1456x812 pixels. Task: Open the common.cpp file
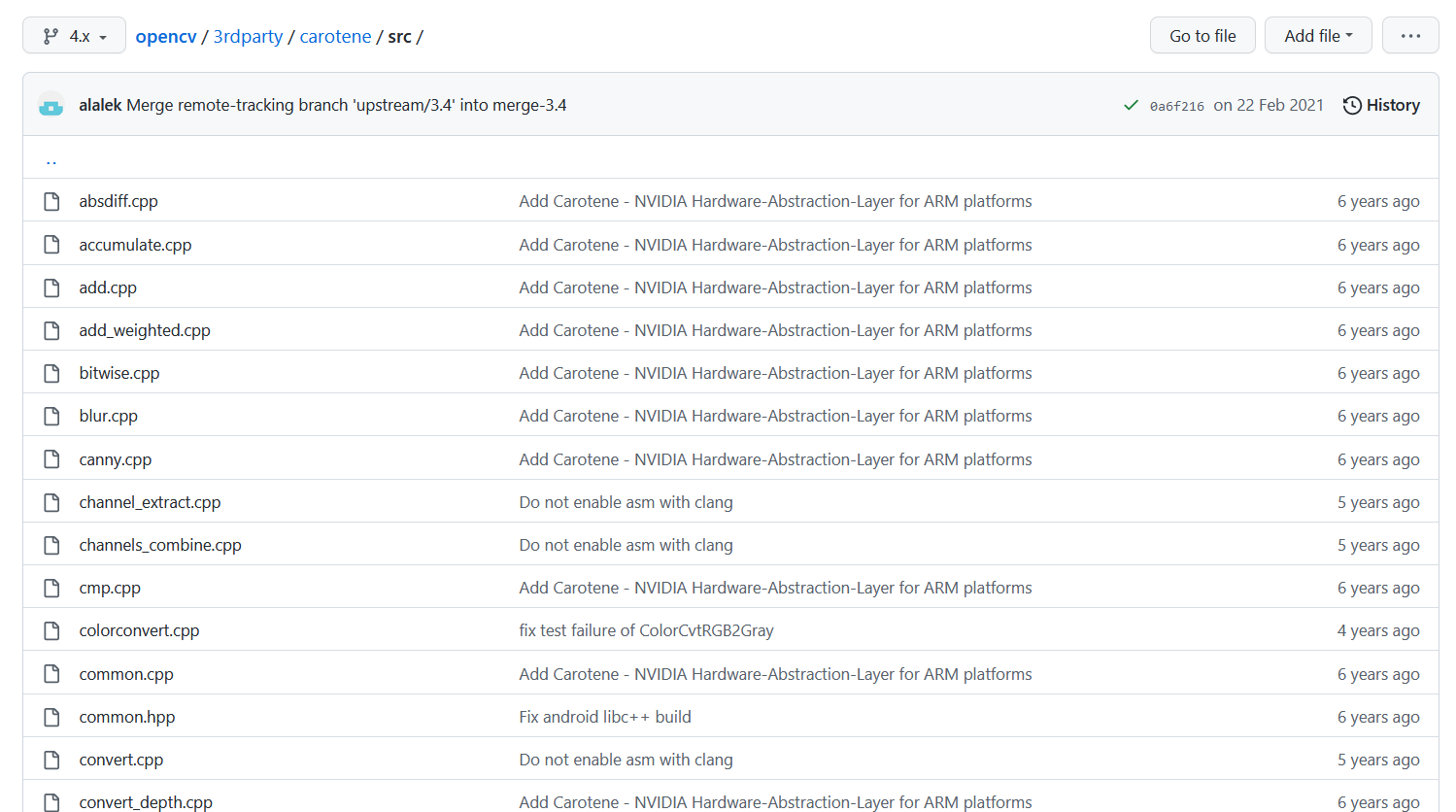click(x=126, y=674)
